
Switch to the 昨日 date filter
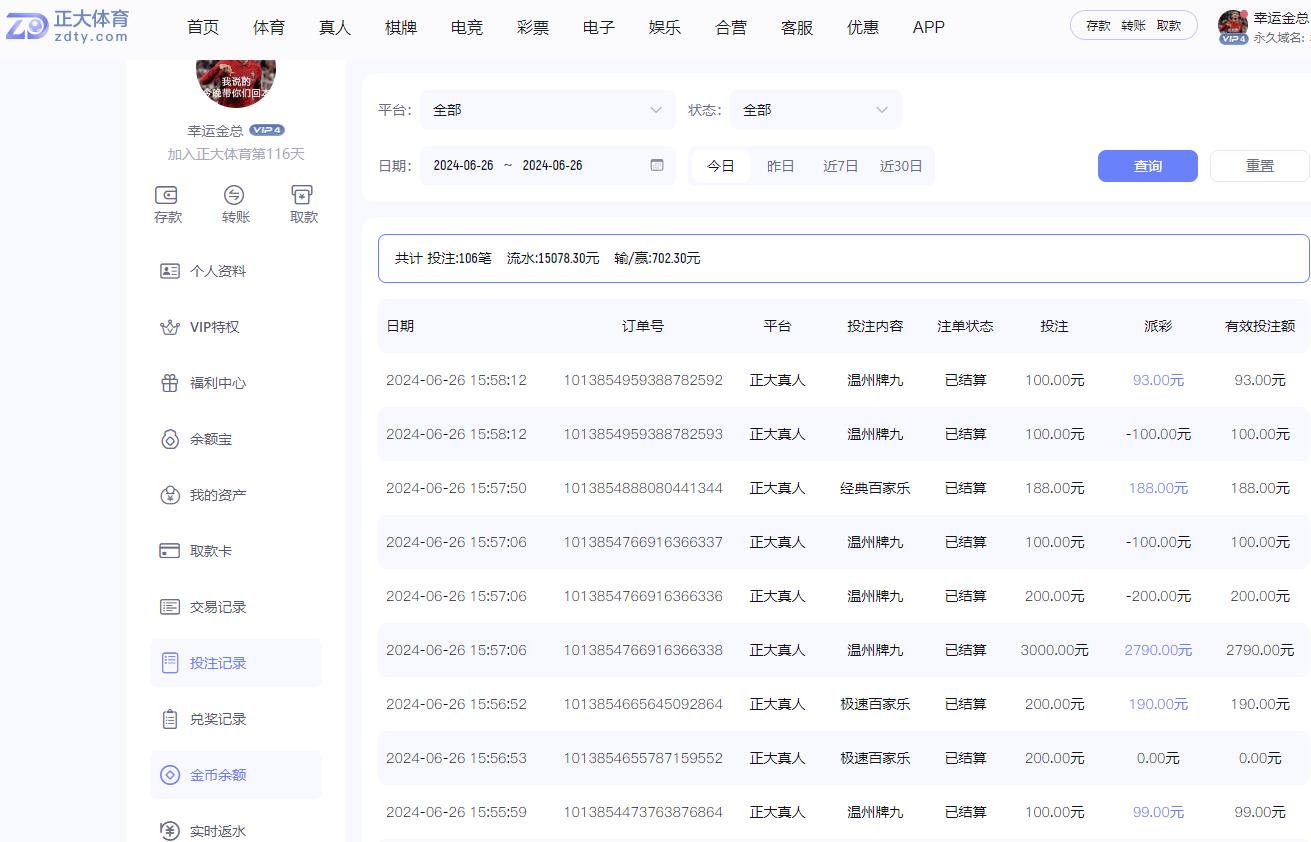pos(781,166)
